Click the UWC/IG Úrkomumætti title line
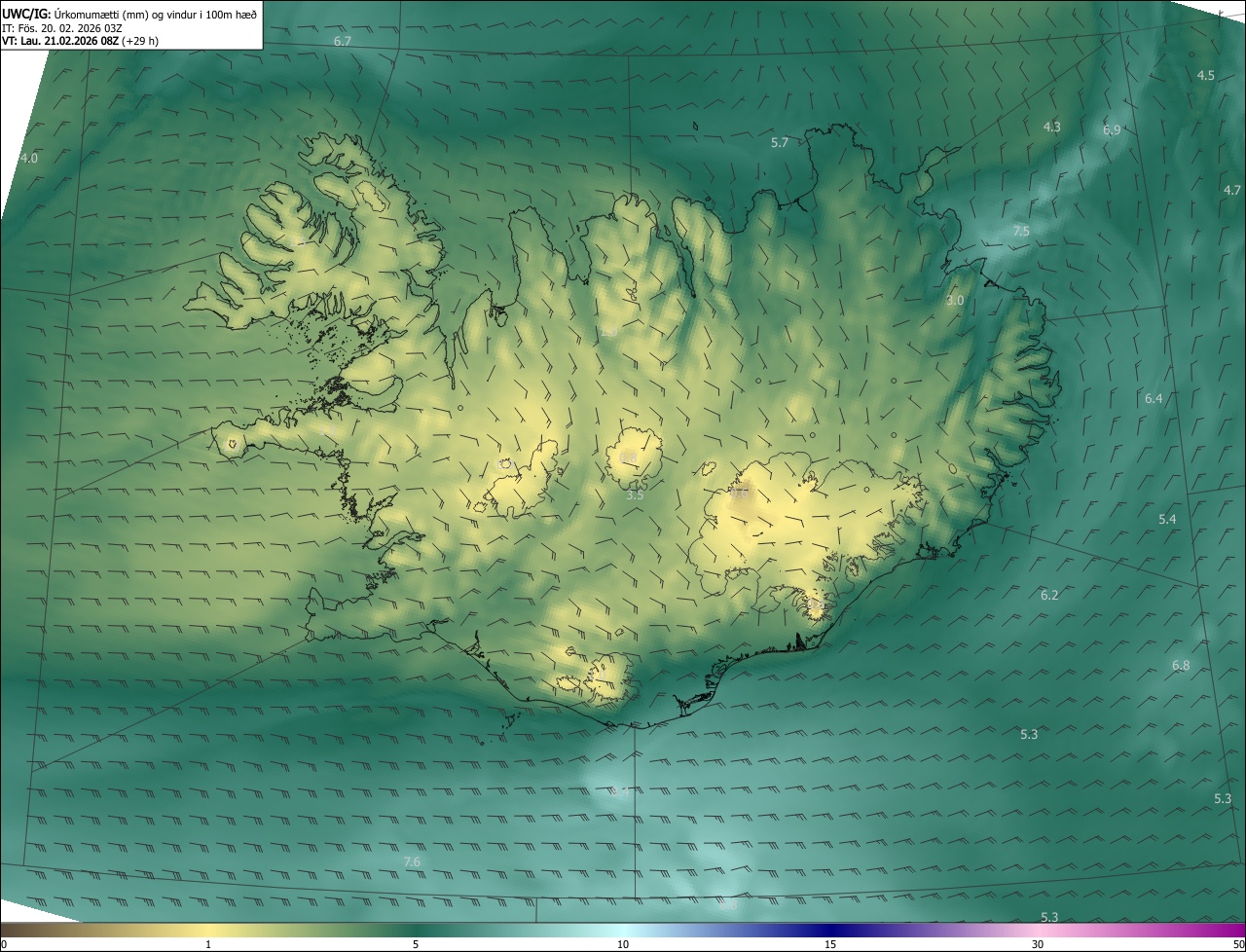1246x952 pixels. click(130, 14)
